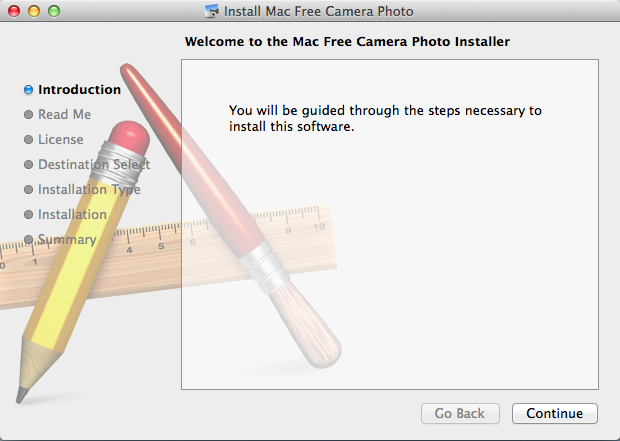The width and height of the screenshot is (620, 441).
Task: Click the Continue button
Action: (x=555, y=413)
